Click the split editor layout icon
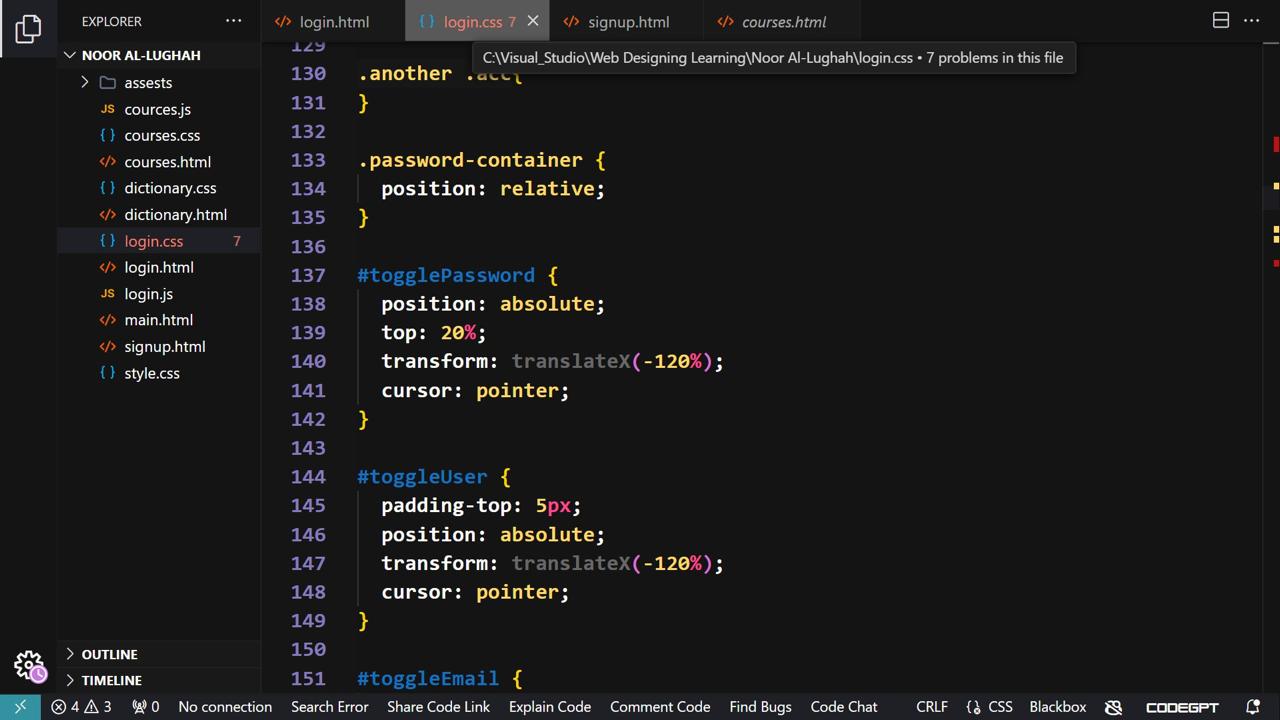This screenshot has width=1280, height=720. click(x=1221, y=21)
